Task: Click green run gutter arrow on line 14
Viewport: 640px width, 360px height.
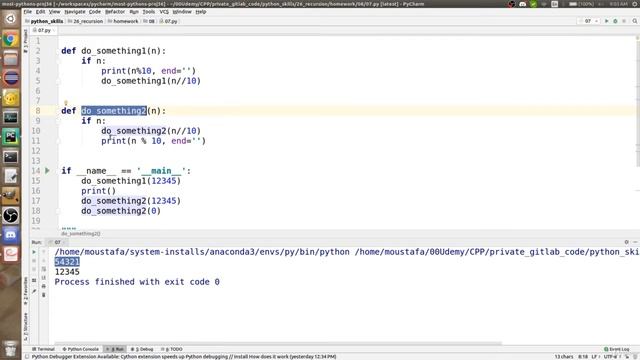Action: 47,171
